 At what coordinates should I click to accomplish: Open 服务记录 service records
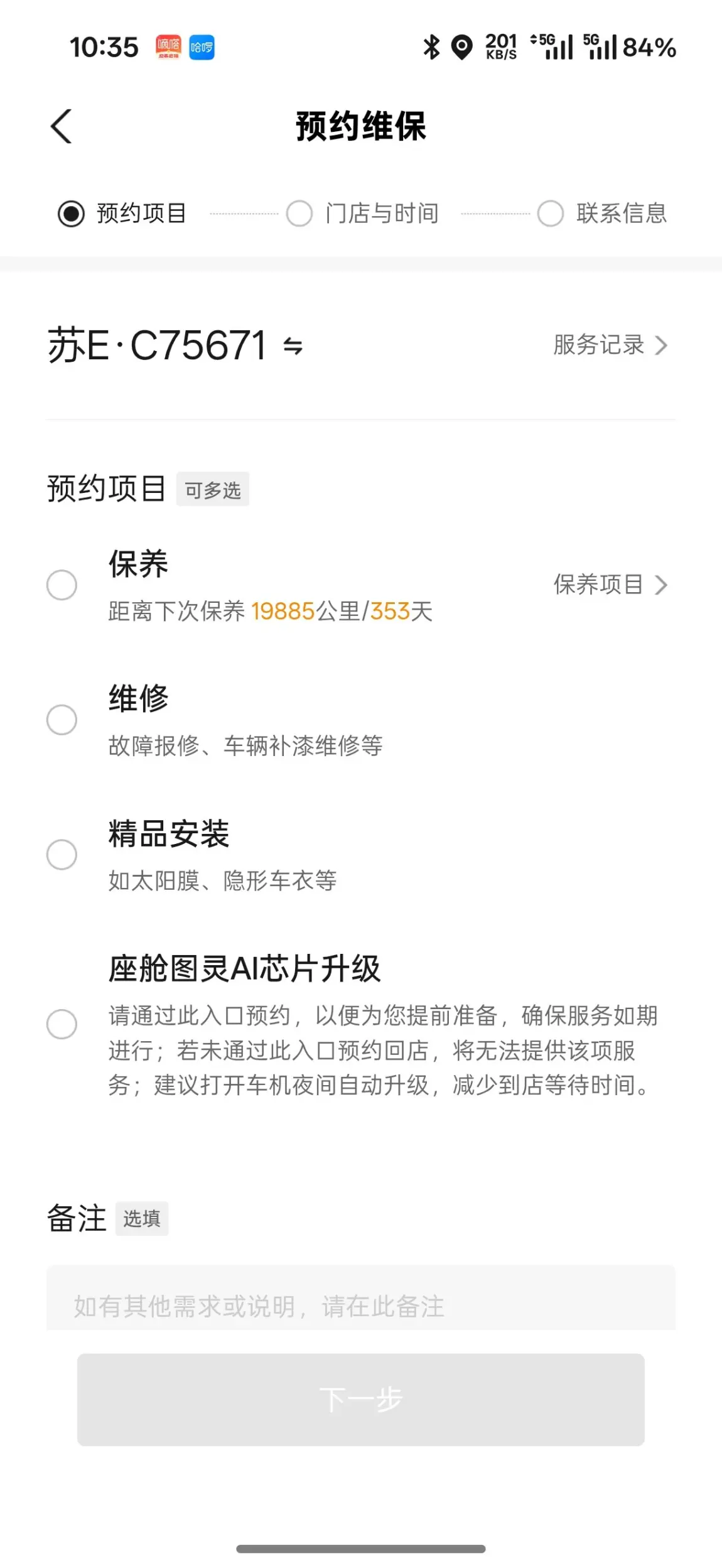click(x=610, y=345)
